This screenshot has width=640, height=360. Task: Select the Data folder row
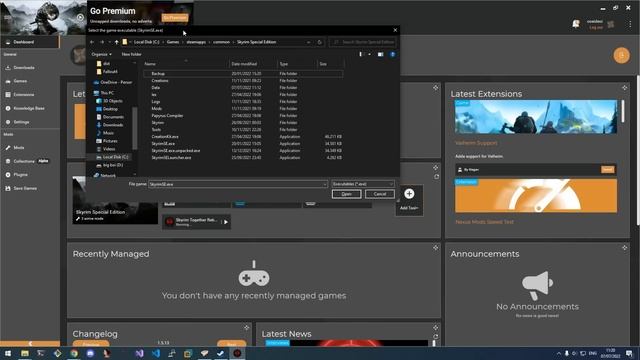point(243,88)
